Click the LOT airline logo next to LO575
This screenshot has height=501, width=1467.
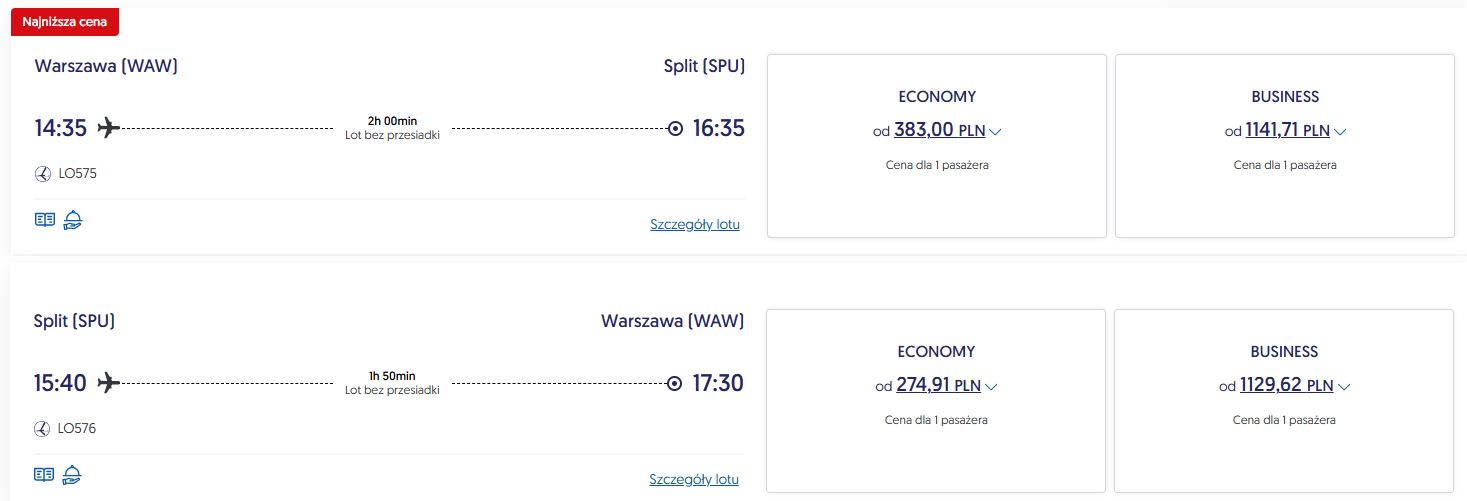point(43,174)
